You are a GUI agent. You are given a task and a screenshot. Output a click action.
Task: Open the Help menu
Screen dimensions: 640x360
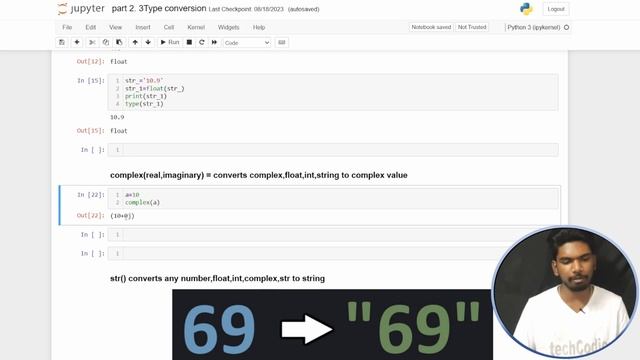[x=259, y=27]
